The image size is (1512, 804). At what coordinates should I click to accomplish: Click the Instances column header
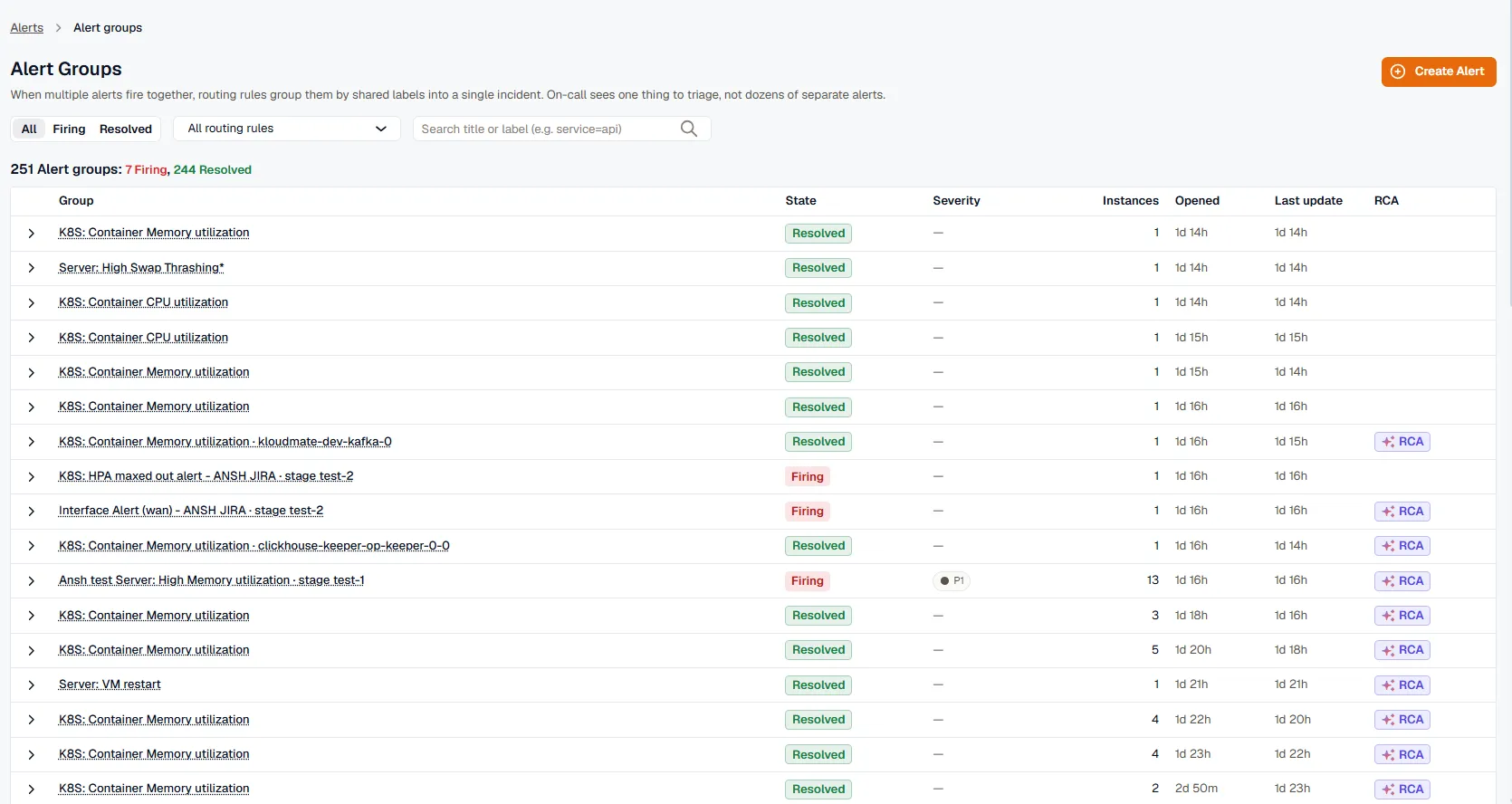point(1131,201)
